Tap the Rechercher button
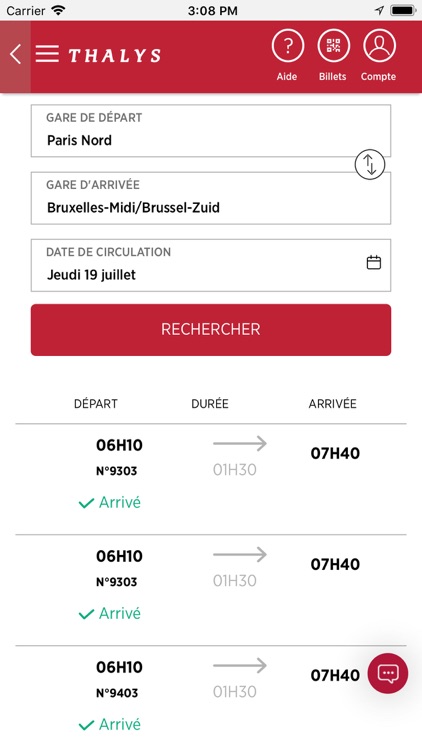This screenshot has height=750, width=422. [211, 330]
